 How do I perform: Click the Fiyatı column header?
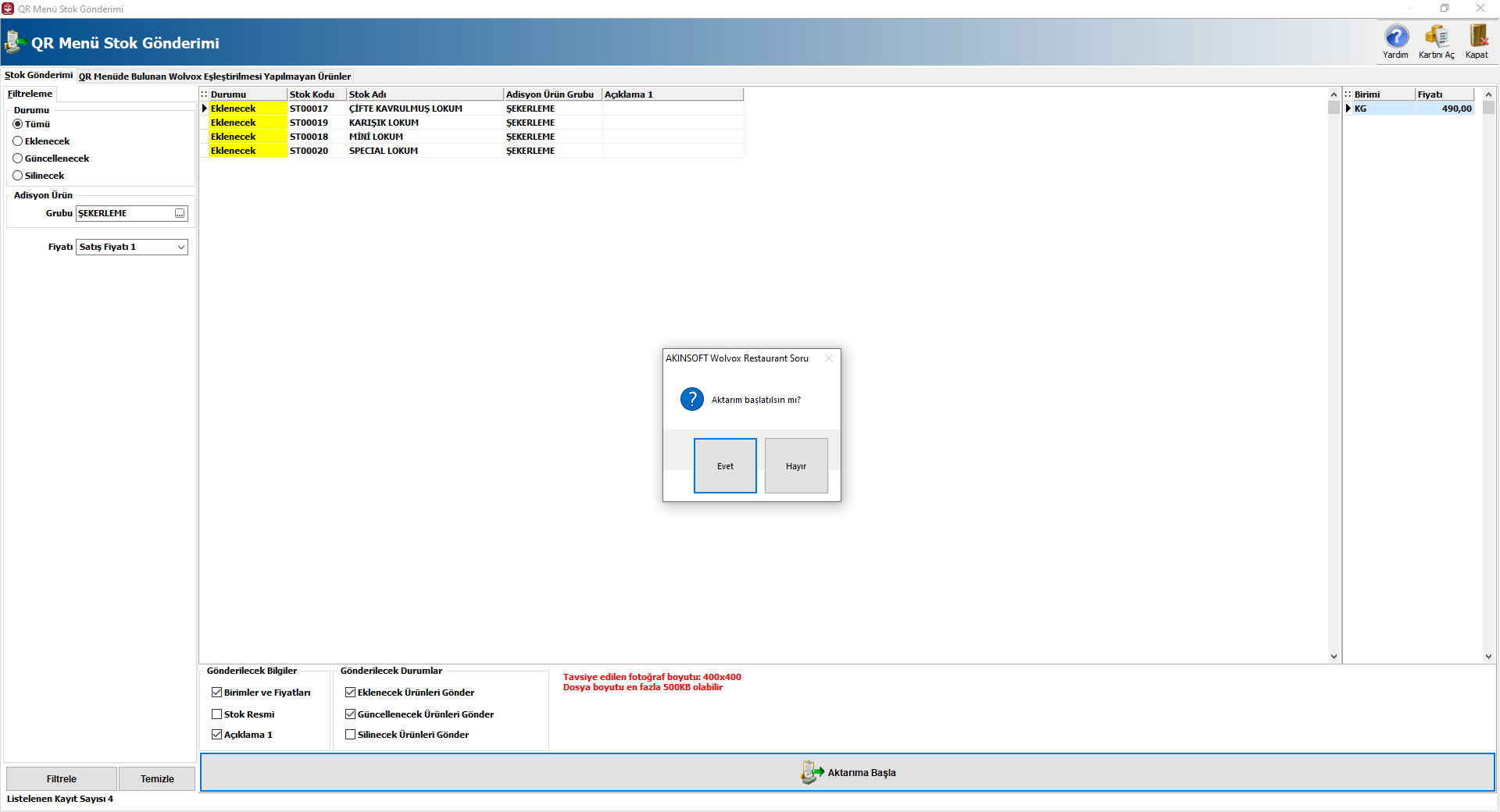(1445, 94)
